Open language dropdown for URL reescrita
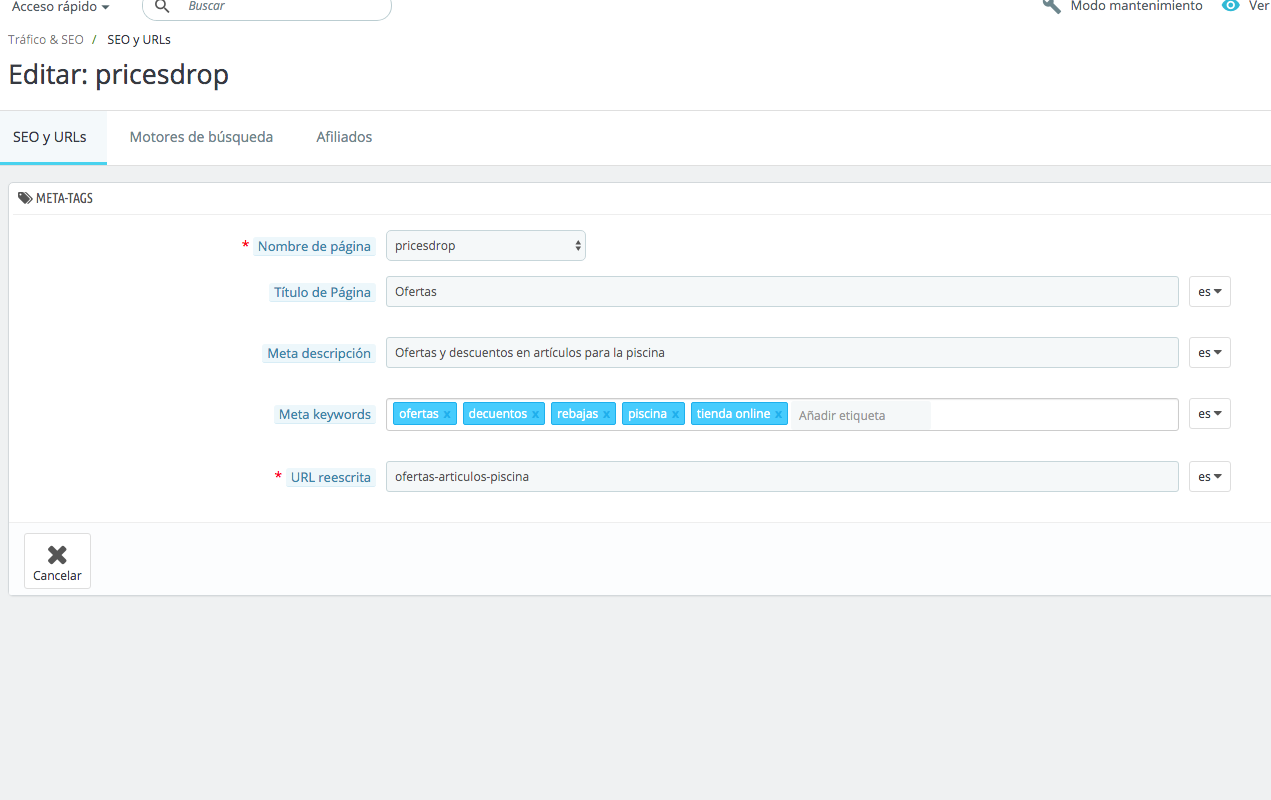 [1210, 477]
